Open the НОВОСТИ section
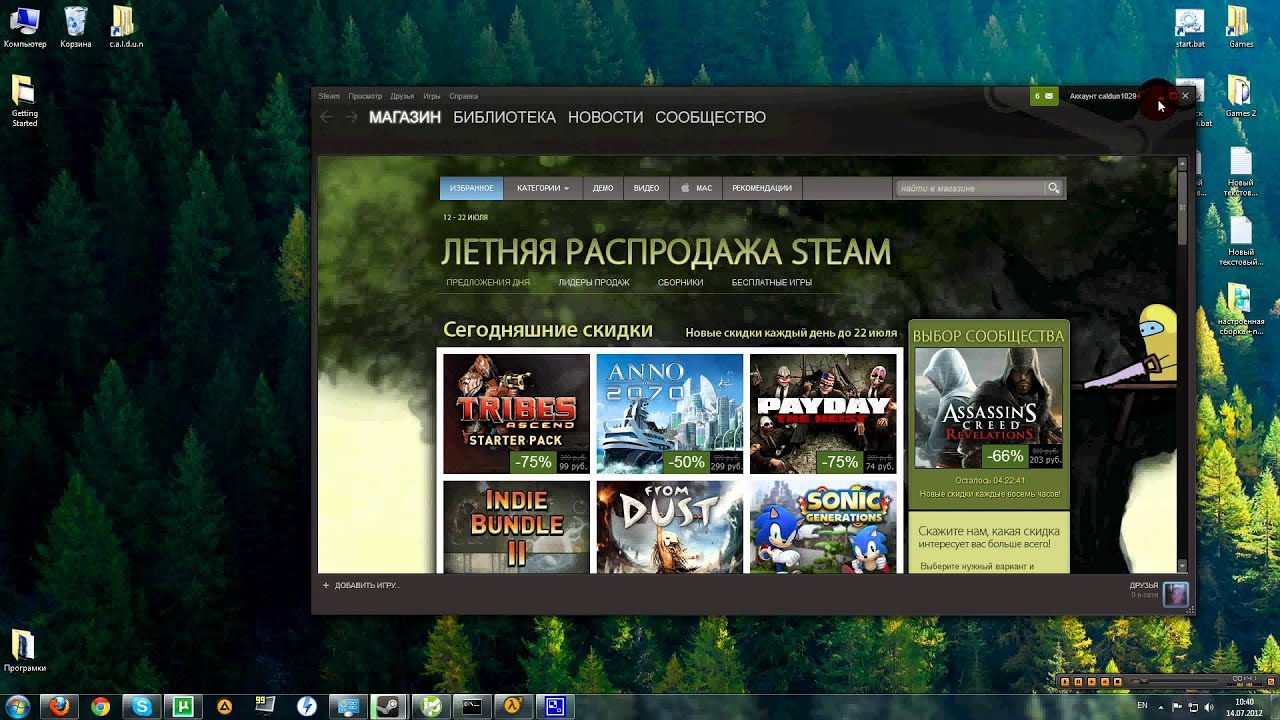 [605, 117]
